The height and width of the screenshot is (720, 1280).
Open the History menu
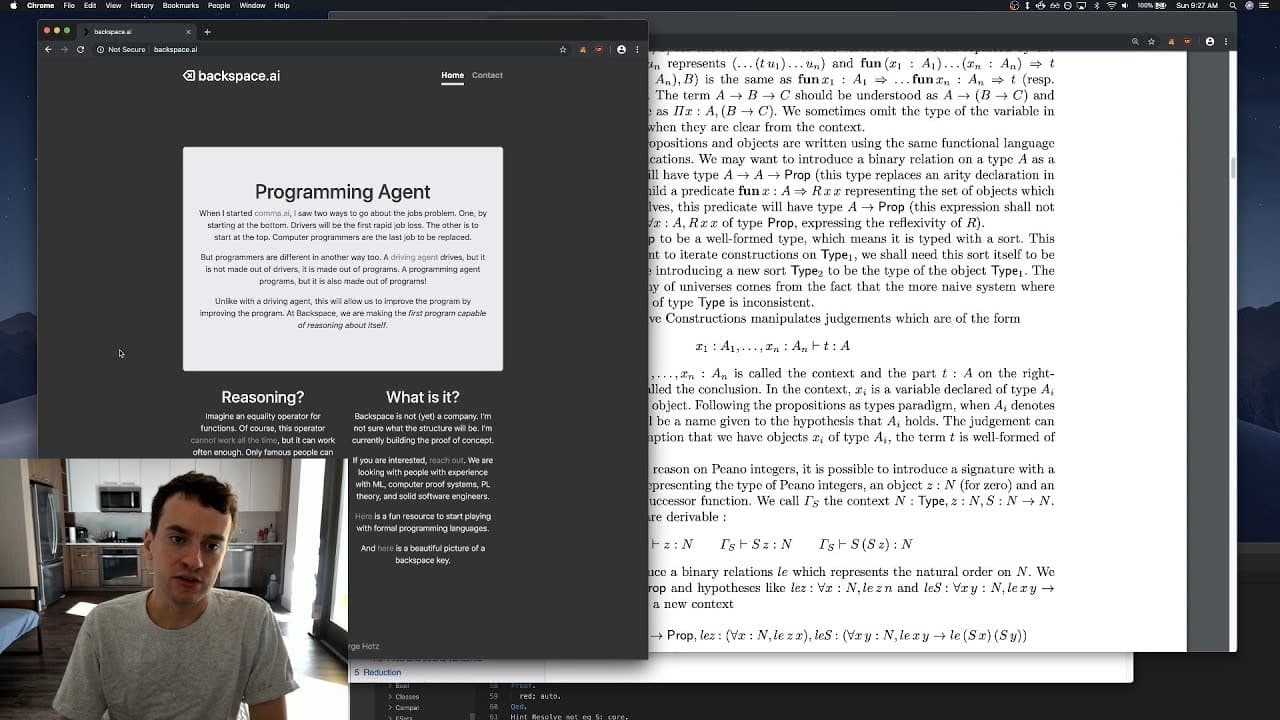142,6
